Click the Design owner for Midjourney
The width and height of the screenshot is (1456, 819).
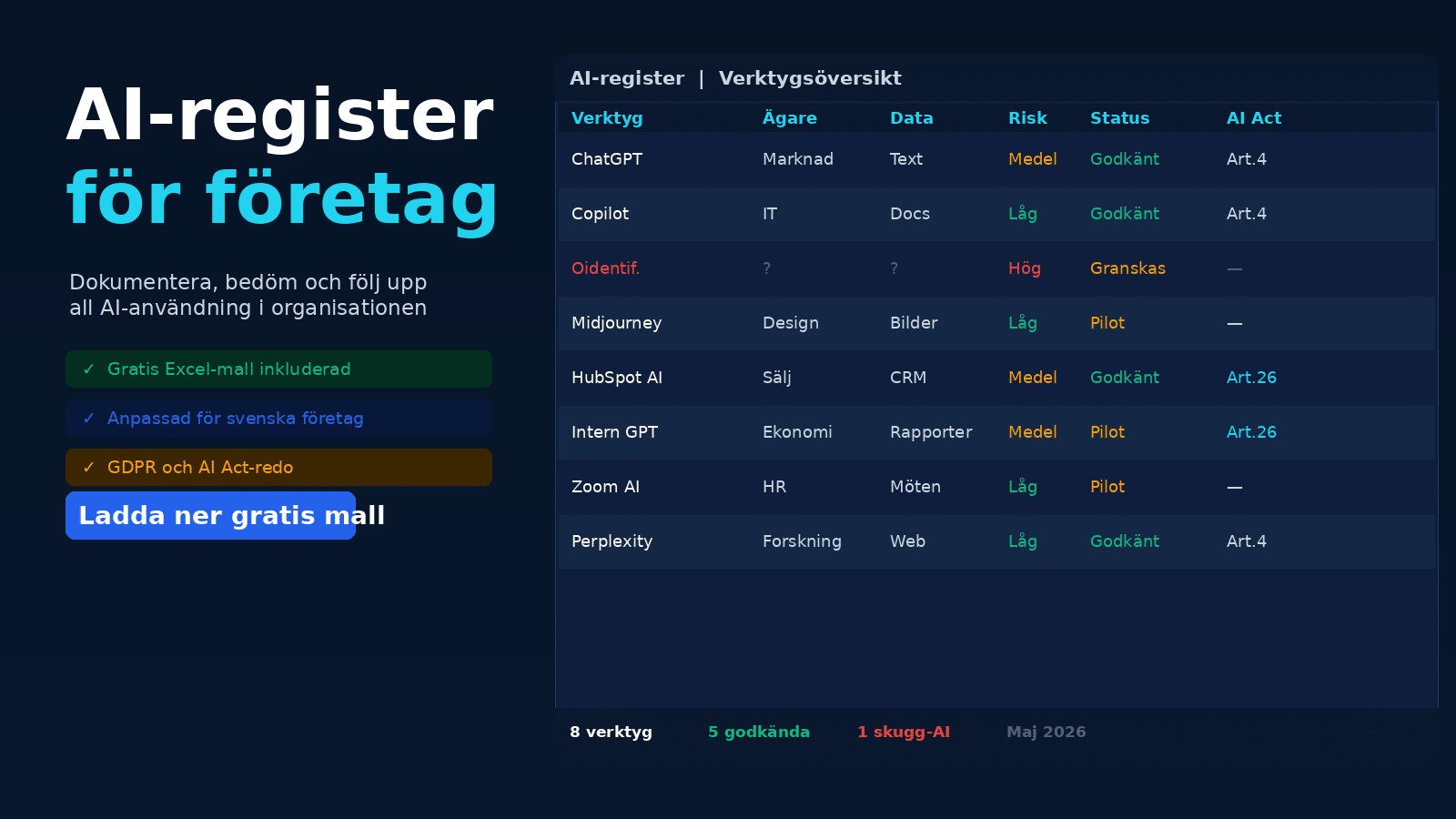click(791, 323)
